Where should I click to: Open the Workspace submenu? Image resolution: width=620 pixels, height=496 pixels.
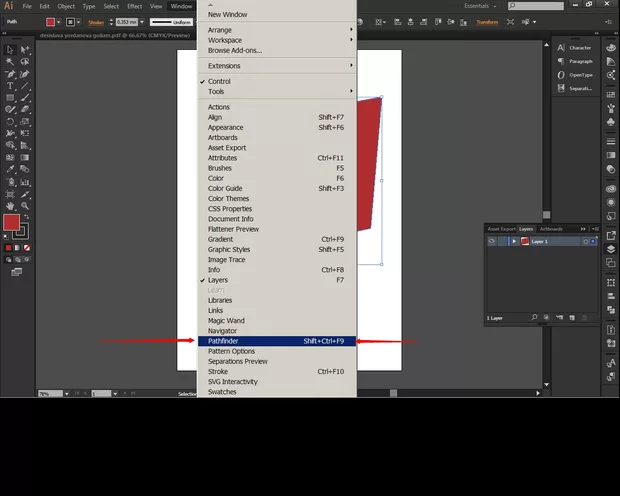(x=277, y=40)
